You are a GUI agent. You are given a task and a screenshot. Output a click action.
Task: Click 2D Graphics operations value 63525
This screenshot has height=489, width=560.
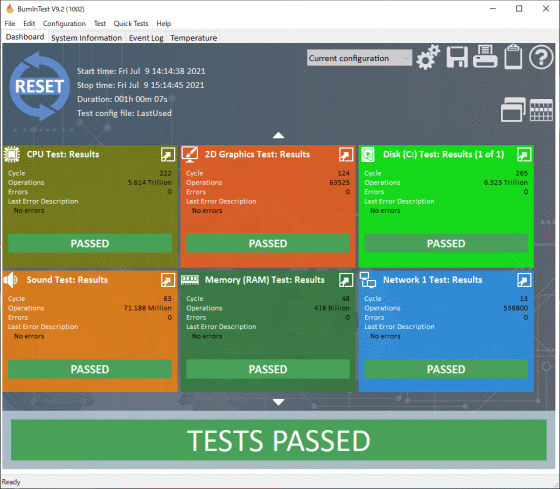tap(339, 183)
